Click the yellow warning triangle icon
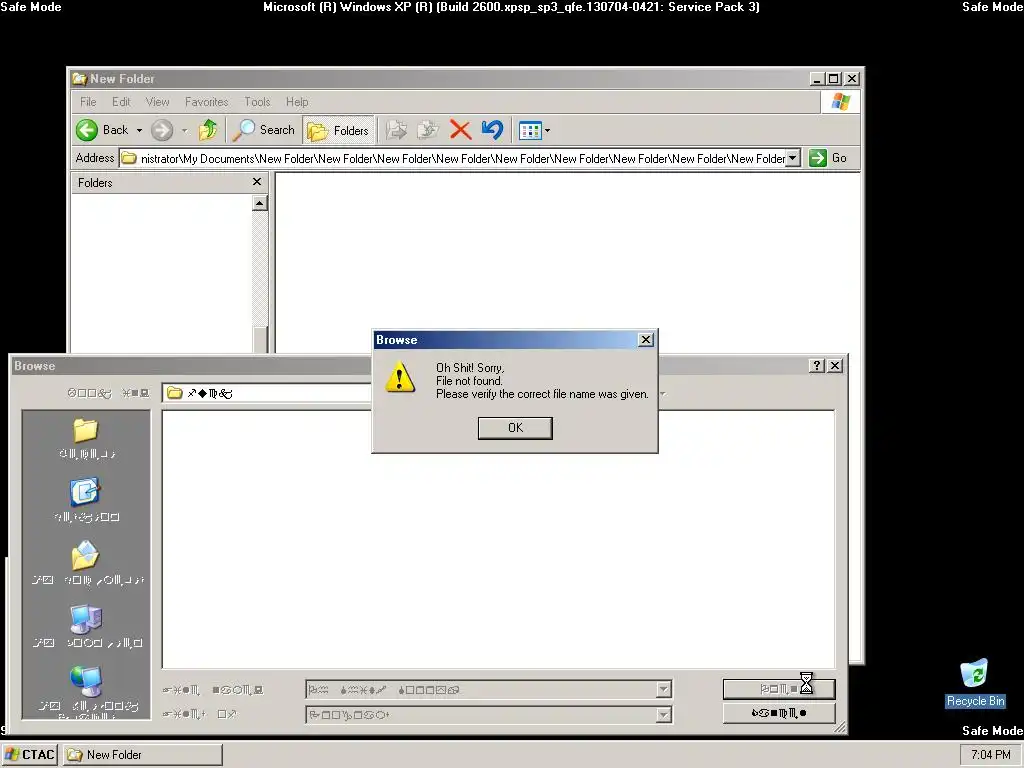1024x768 pixels. tap(400, 377)
